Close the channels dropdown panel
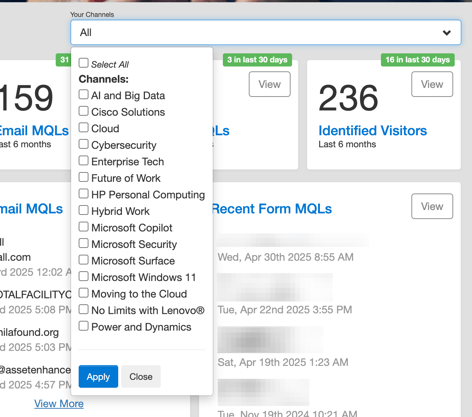 [x=141, y=377]
